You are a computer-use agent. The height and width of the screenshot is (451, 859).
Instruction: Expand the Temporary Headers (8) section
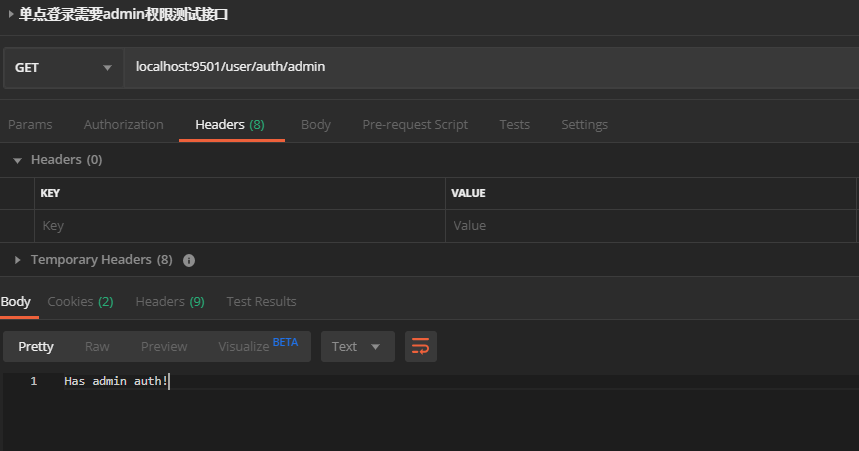click(x=17, y=260)
